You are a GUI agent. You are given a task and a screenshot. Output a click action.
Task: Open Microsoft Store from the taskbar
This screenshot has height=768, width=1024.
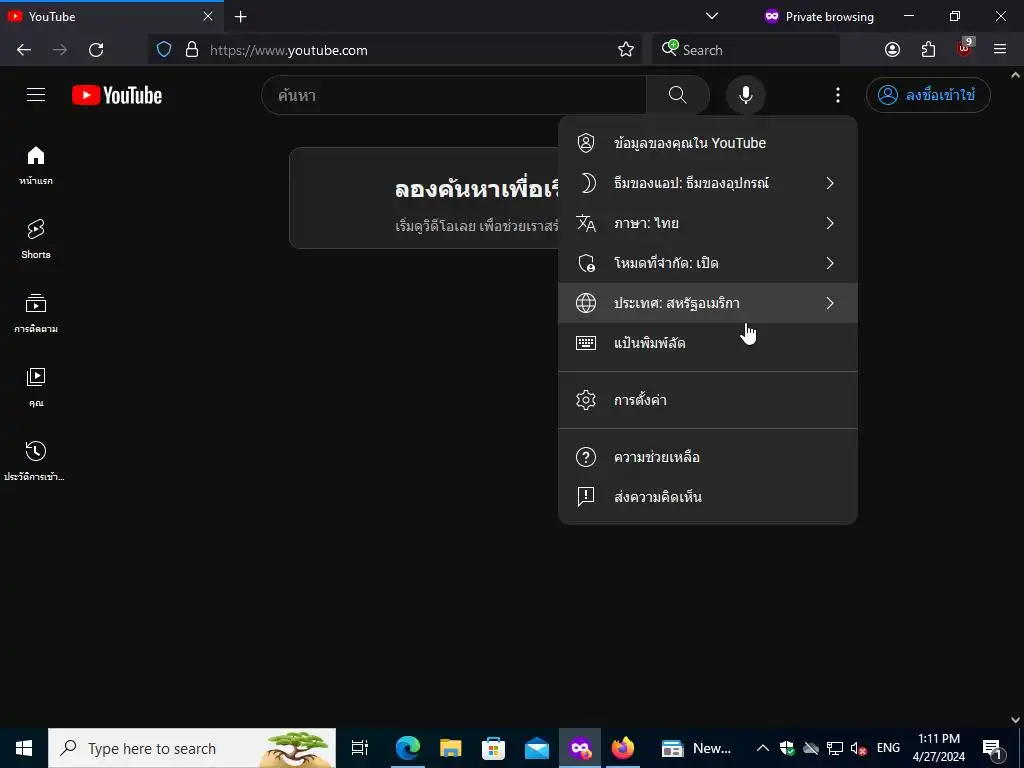click(494, 748)
